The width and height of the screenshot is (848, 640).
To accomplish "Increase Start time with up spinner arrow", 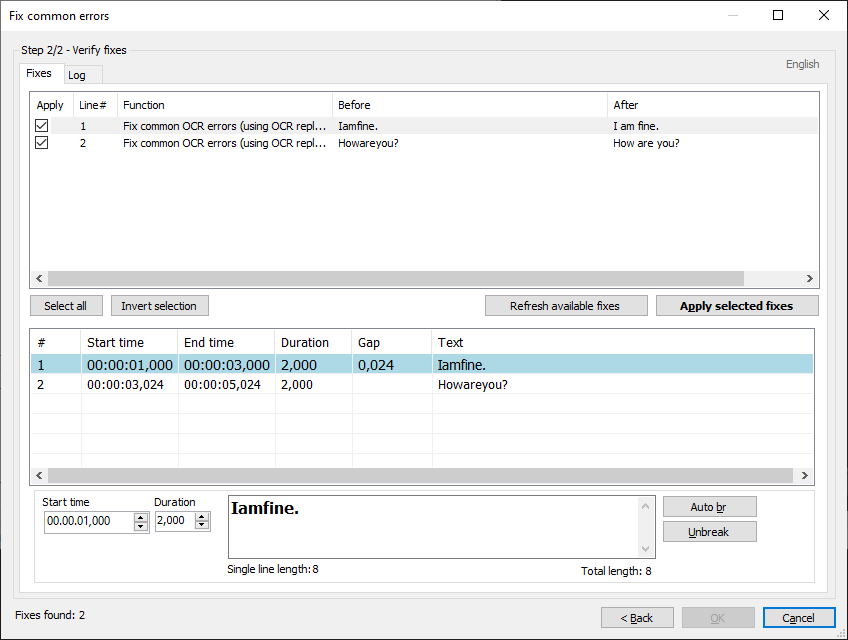I will pyautogui.click(x=141, y=517).
